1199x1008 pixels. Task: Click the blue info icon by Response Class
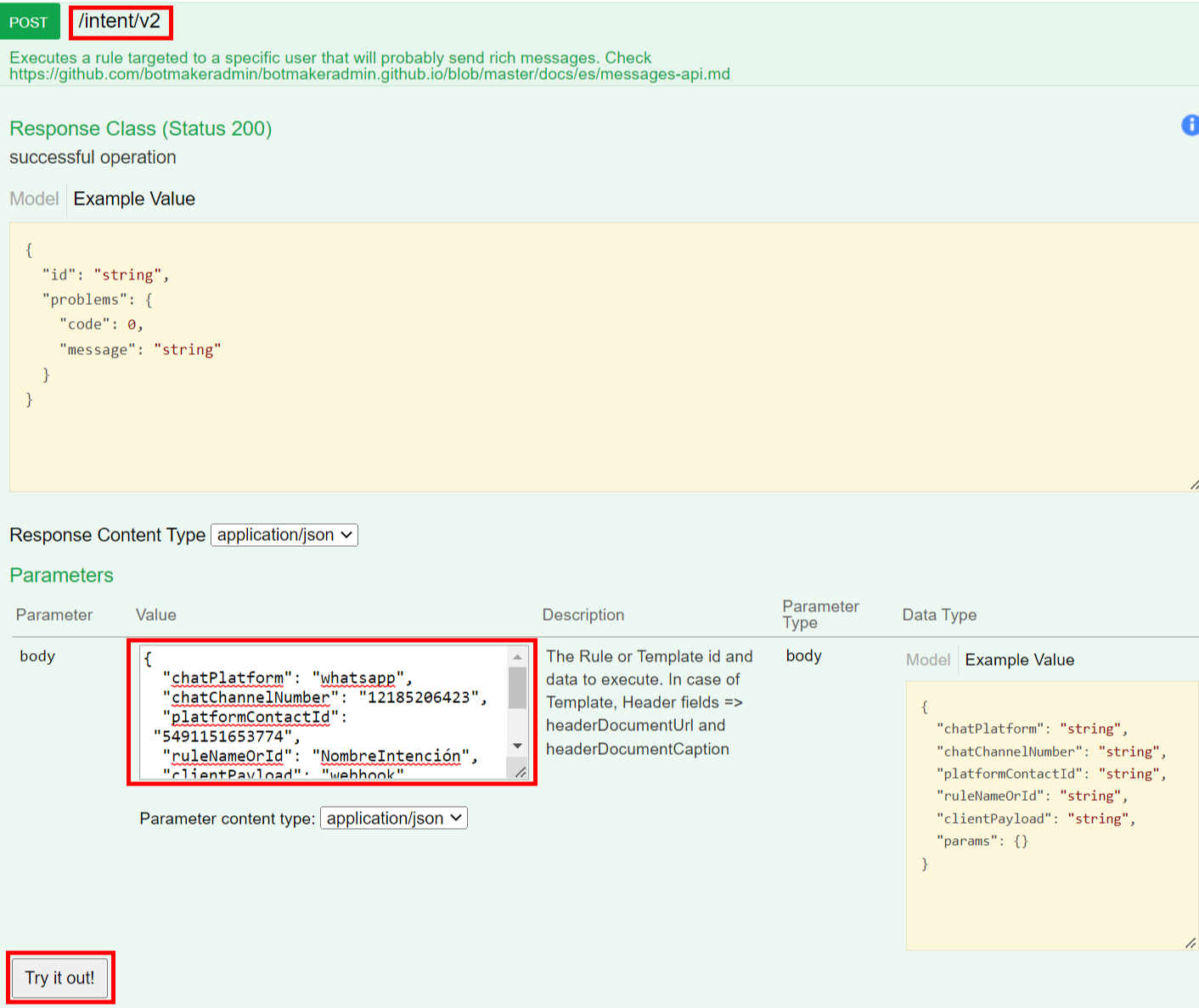click(1191, 125)
